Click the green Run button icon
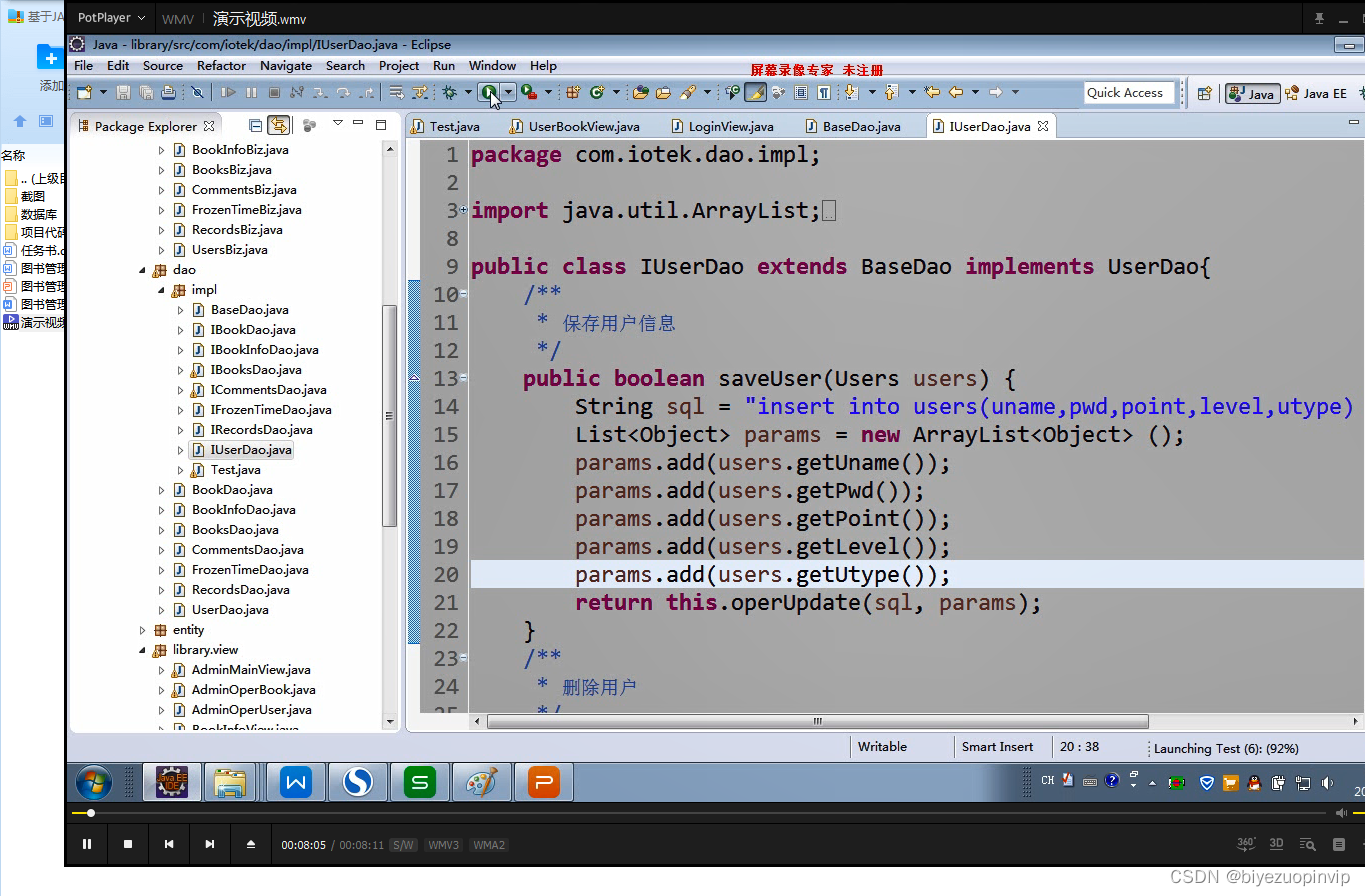 pos(489,92)
